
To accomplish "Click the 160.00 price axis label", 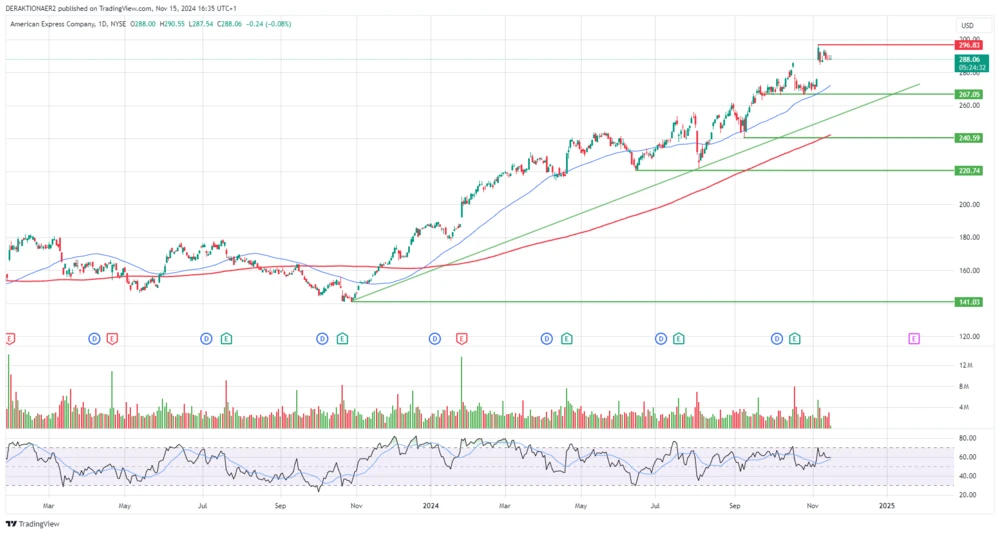I will (x=969, y=271).
